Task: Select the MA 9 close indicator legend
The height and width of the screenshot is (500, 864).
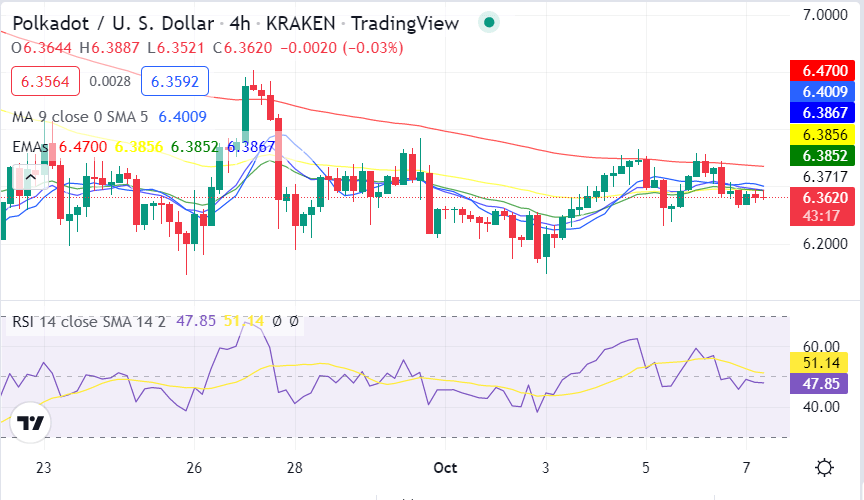Action: [x=80, y=117]
